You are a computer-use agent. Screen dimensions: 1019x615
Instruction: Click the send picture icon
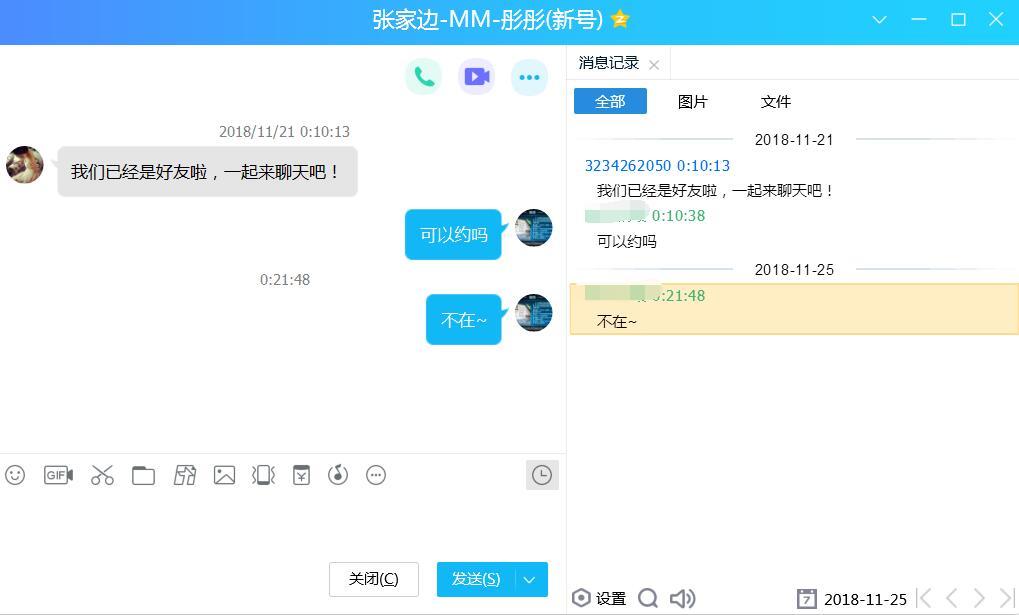224,475
